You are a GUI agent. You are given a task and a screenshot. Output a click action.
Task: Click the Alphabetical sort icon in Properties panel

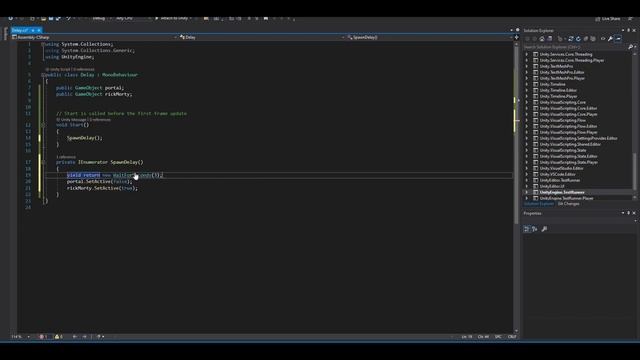pos(535,229)
